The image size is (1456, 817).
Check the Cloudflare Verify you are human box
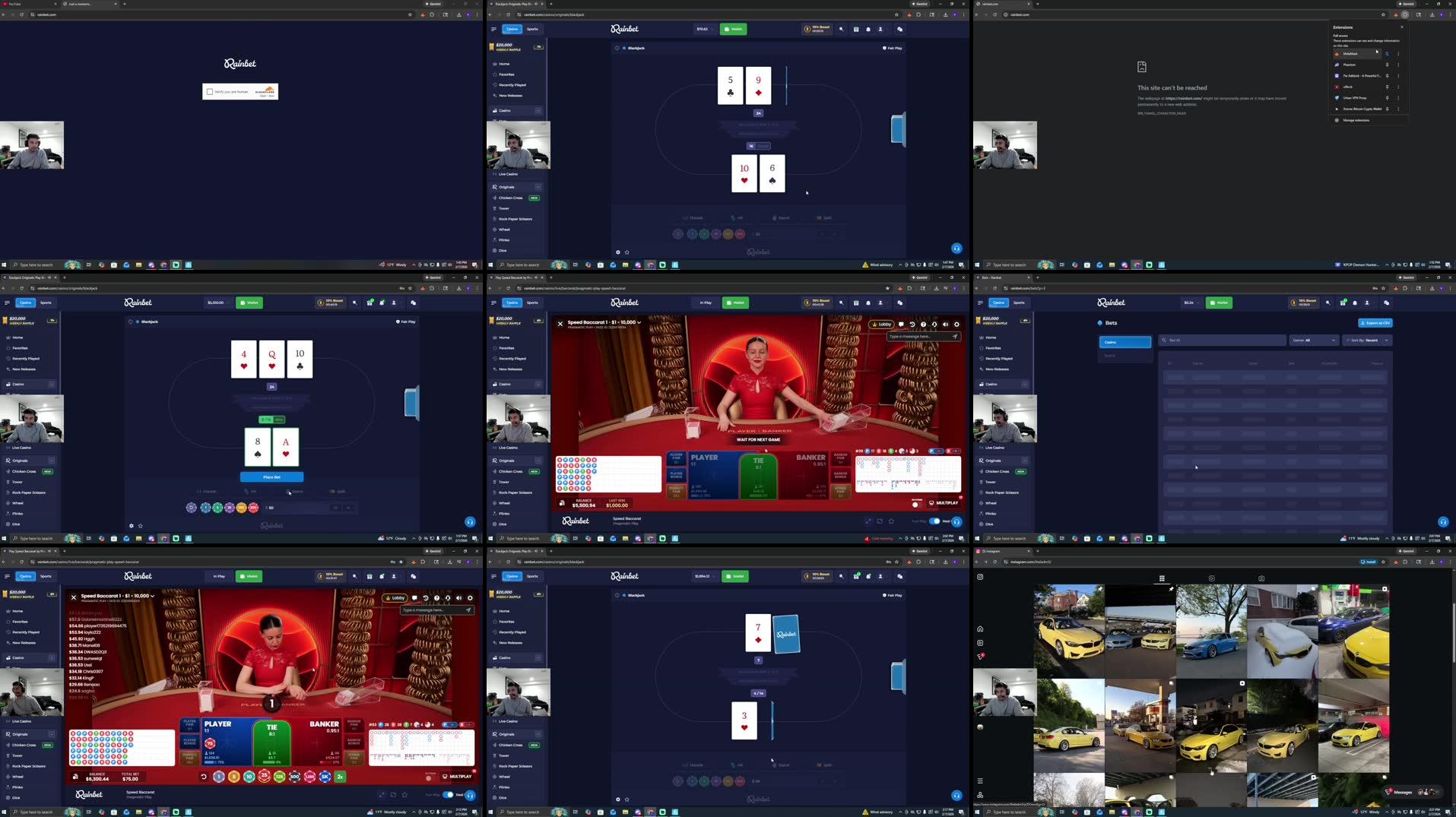(210, 91)
